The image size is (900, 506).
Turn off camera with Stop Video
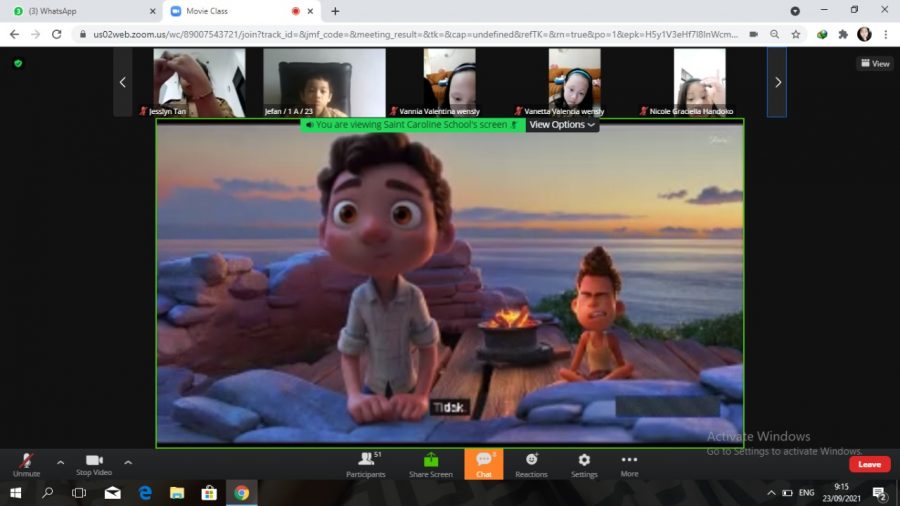[x=94, y=464]
